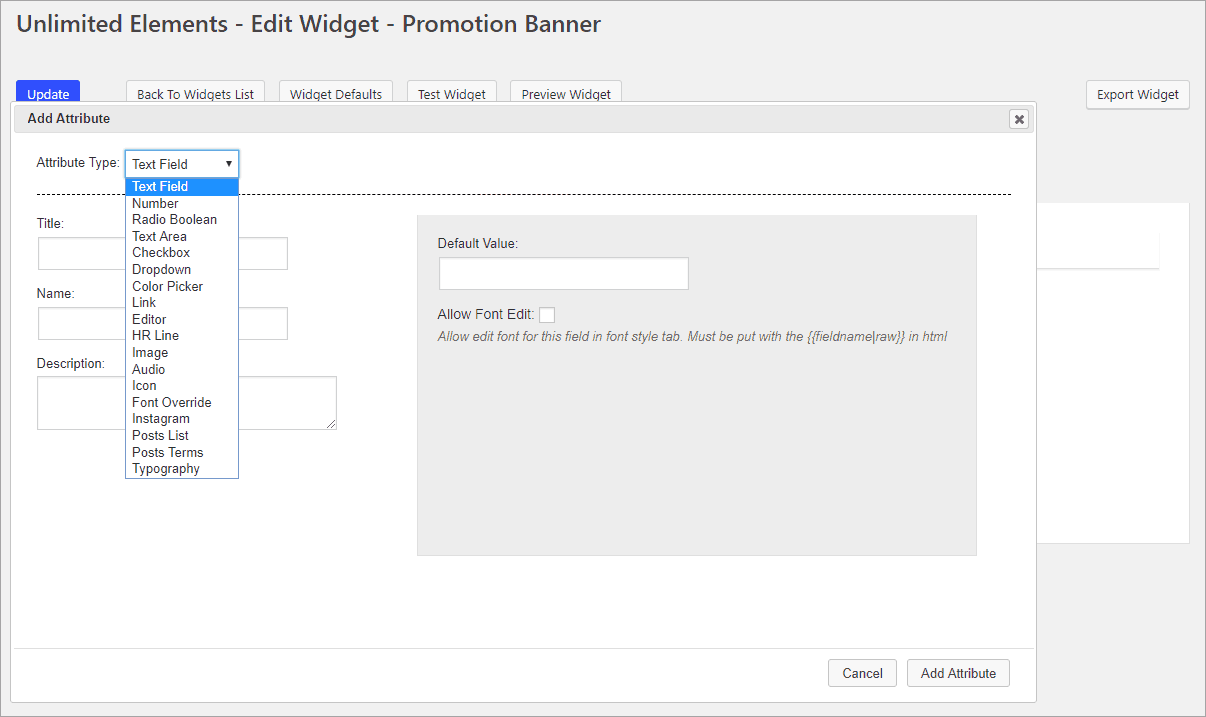Open Preview Widget

(x=566, y=93)
